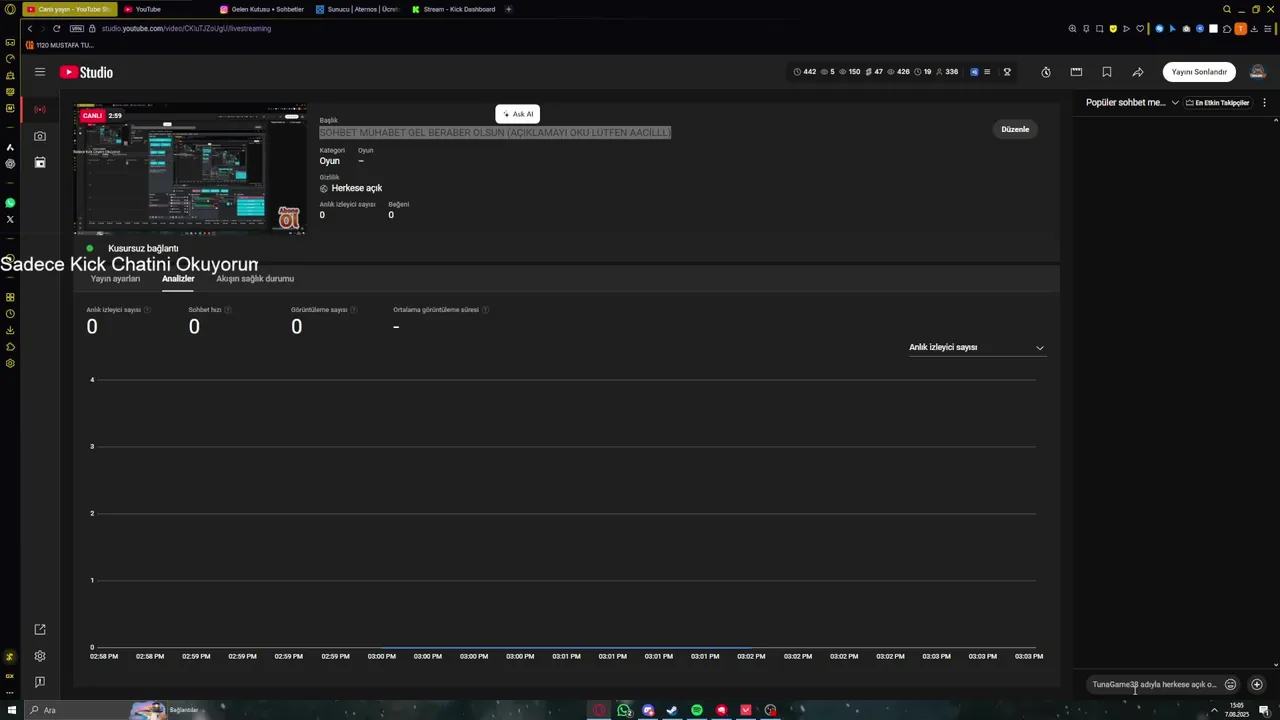Image resolution: width=1280 pixels, height=720 pixels.
Task: Open Steam from the taskbar
Action: point(672,710)
